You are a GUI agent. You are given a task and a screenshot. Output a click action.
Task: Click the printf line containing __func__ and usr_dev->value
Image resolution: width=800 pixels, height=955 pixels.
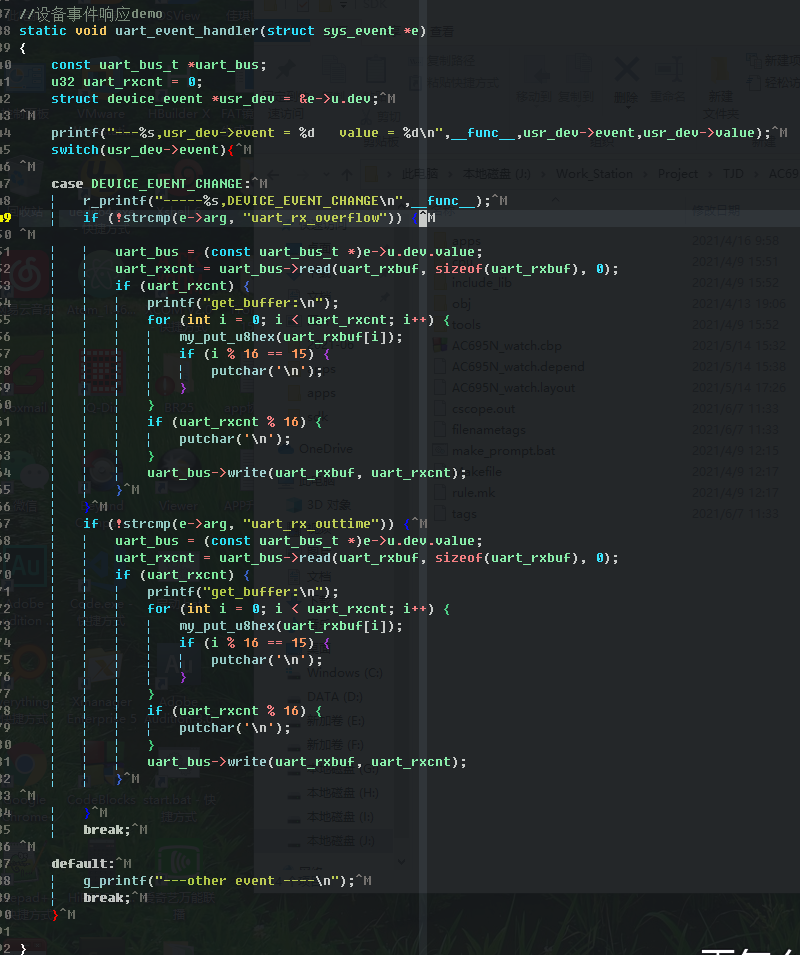tap(411, 133)
